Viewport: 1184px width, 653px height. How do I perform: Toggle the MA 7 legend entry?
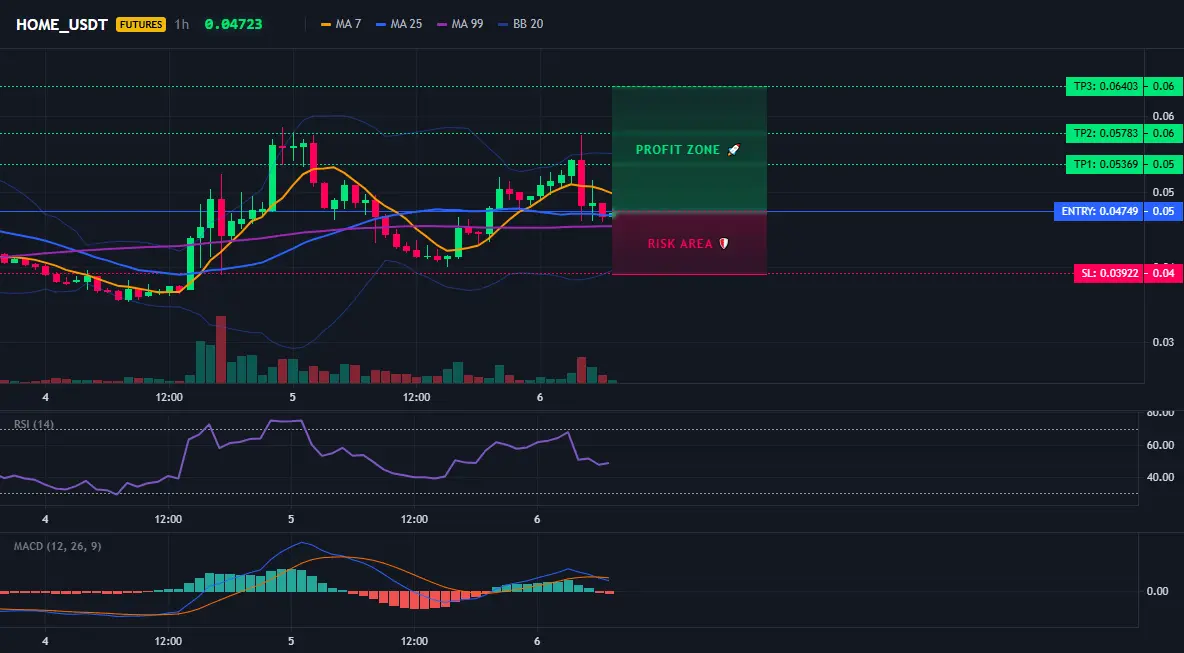[341, 24]
